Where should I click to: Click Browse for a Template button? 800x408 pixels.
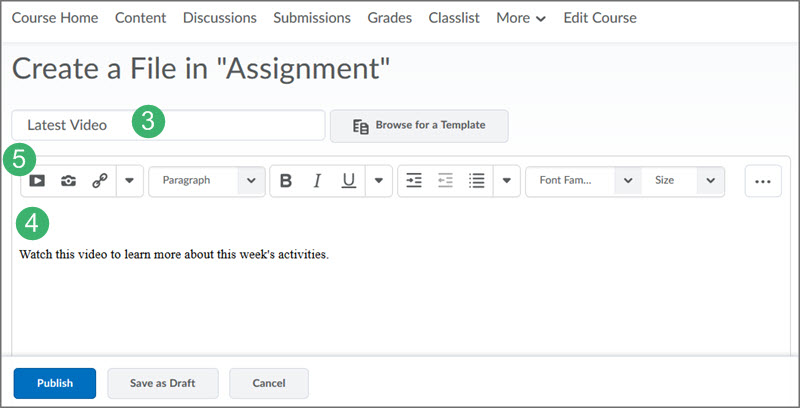click(x=419, y=125)
